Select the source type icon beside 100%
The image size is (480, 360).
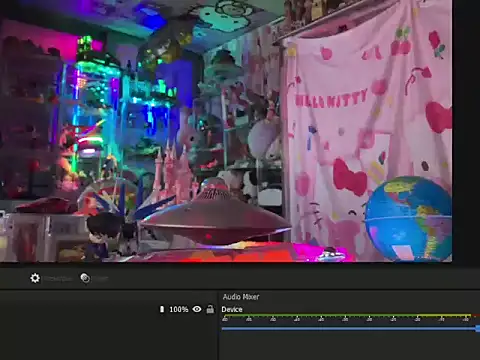[x=162, y=309]
